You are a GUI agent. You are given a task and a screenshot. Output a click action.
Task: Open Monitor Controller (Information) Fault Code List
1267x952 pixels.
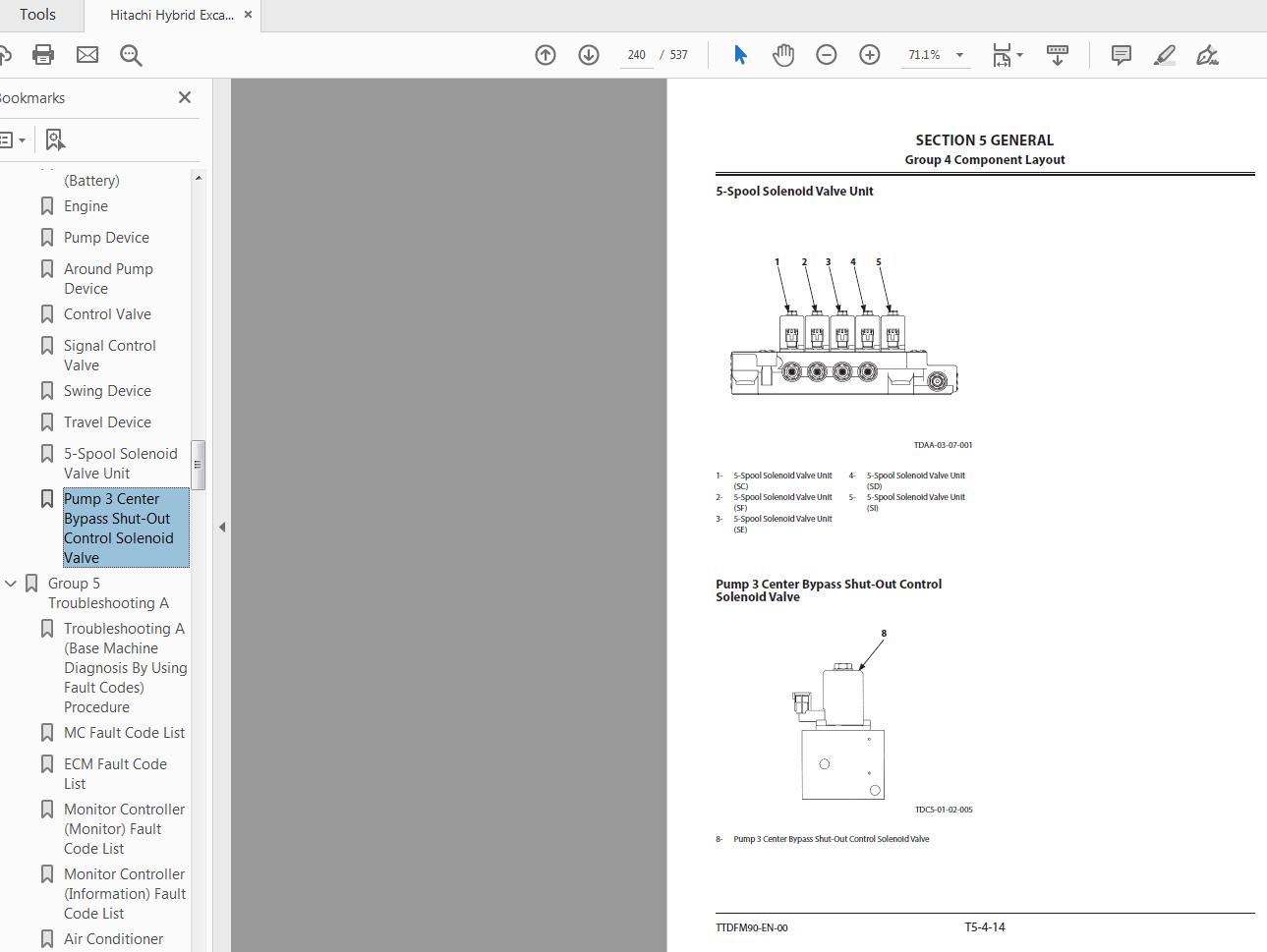pyautogui.click(x=125, y=894)
